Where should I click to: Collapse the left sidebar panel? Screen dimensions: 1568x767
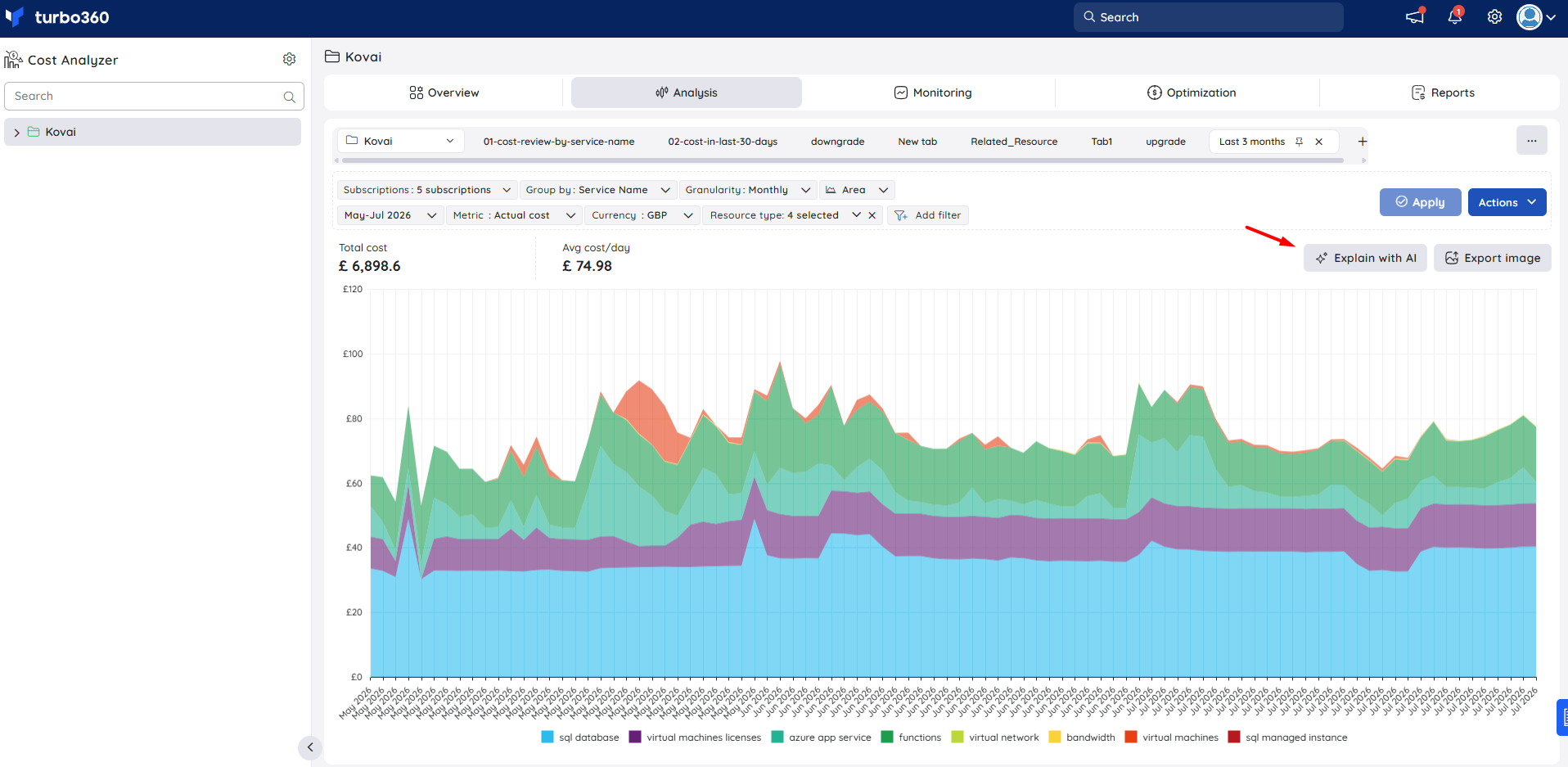pos(310,747)
